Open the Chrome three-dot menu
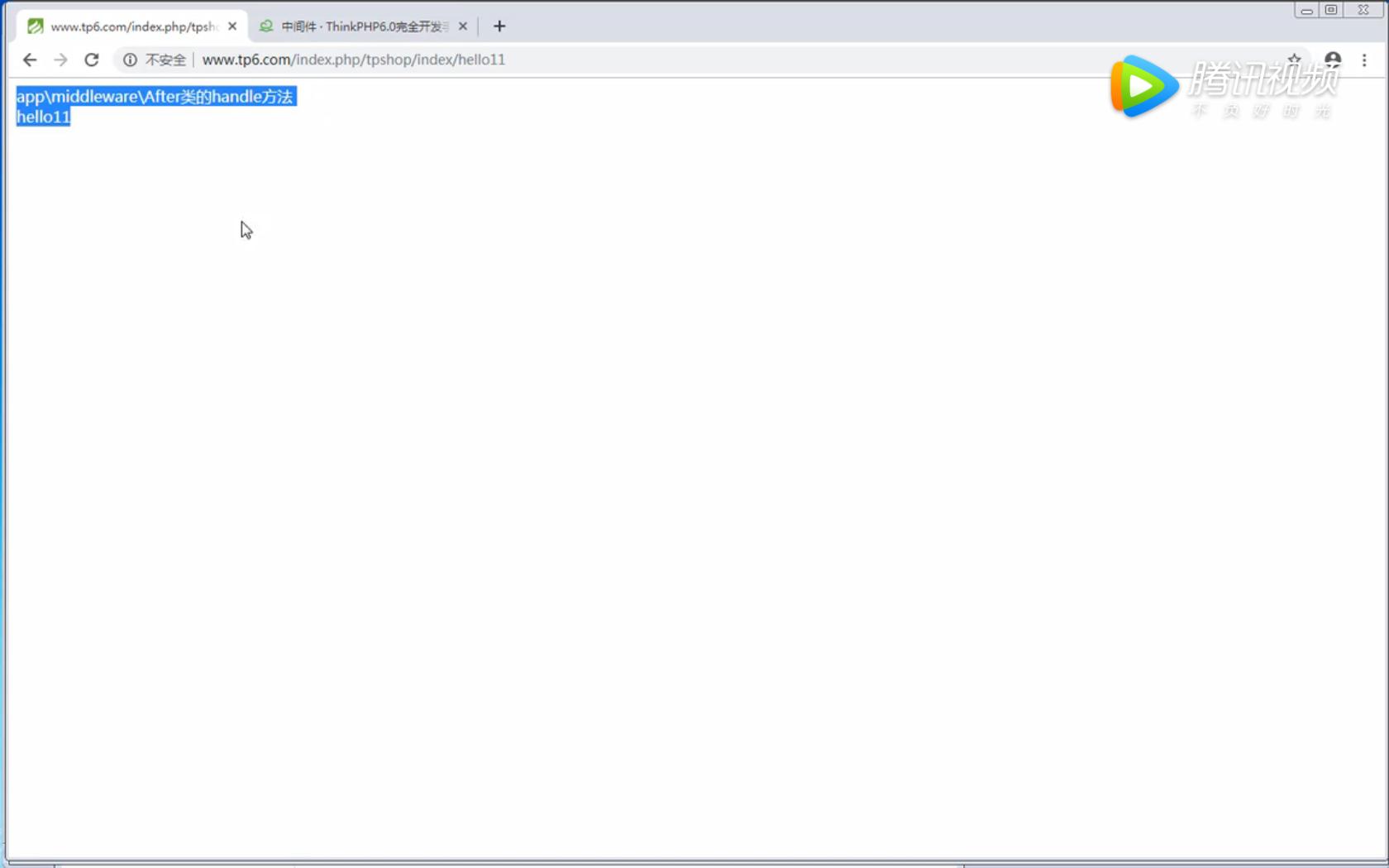This screenshot has width=1389, height=868. 1364,60
